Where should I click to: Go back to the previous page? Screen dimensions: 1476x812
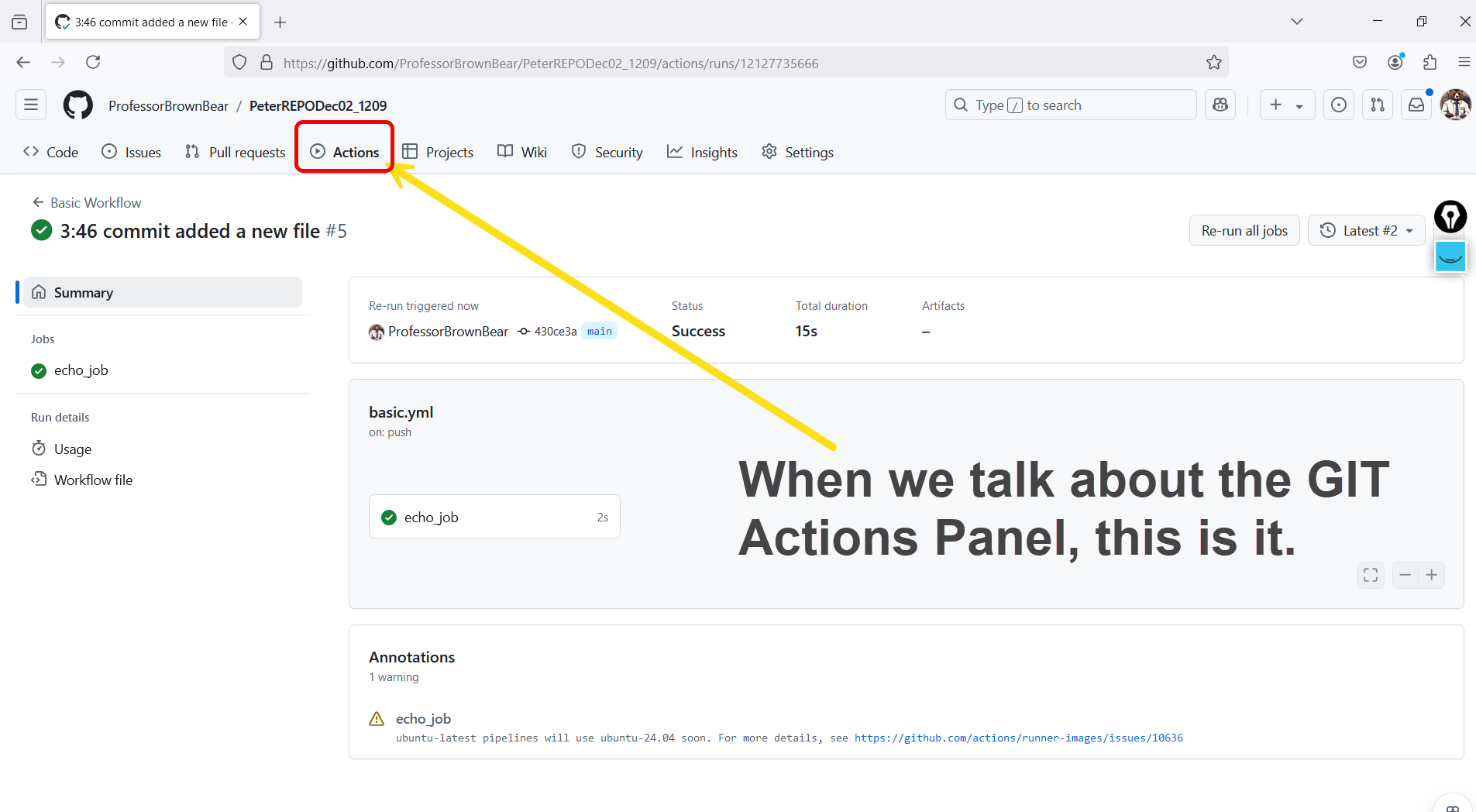pyautogui.click(x=23, y=62)
